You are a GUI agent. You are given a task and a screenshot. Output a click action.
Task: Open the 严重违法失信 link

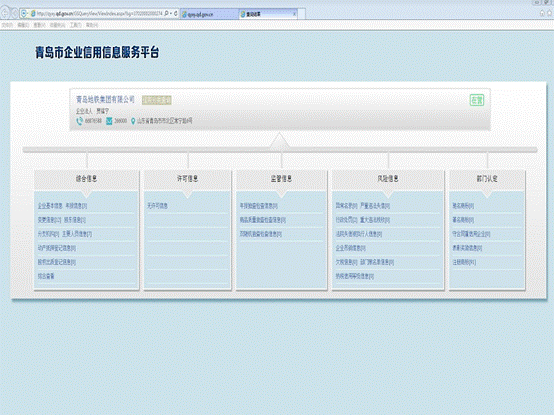pos(375,206)
